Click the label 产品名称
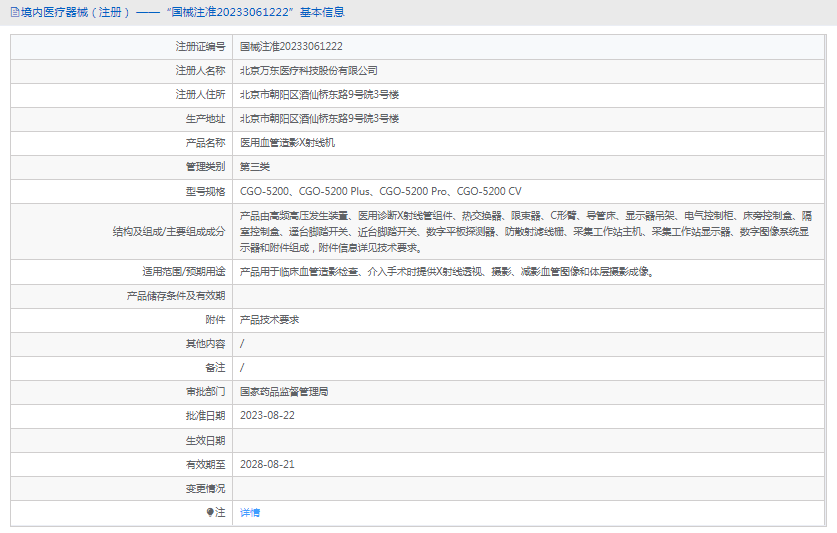This screenshot has width=837, height=533. tap(206, 143)
